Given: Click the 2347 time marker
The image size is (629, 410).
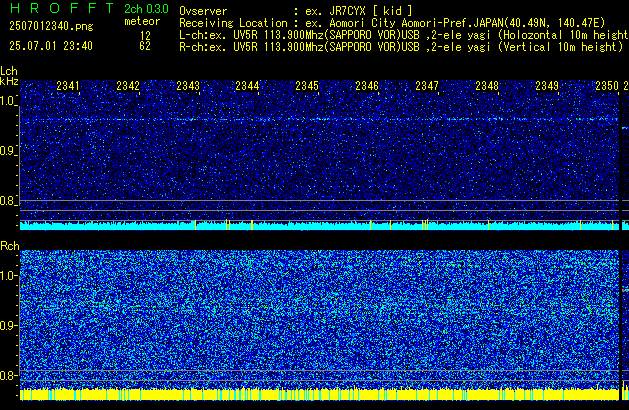Looking at the screenshot, I should 427,86.
